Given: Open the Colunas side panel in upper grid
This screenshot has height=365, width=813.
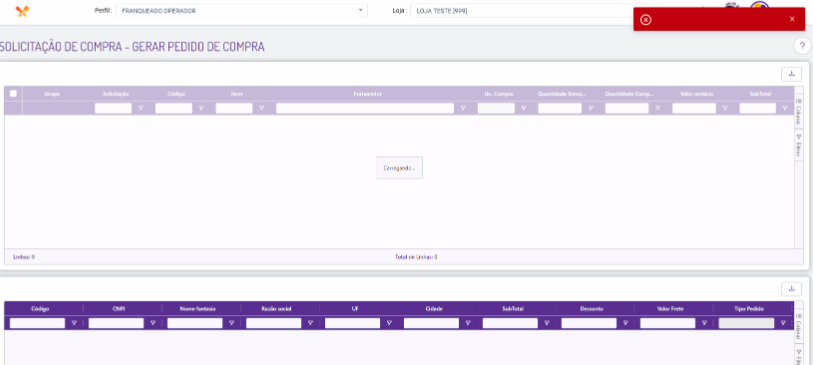Looking at the screenshot, I should [798, 111].
